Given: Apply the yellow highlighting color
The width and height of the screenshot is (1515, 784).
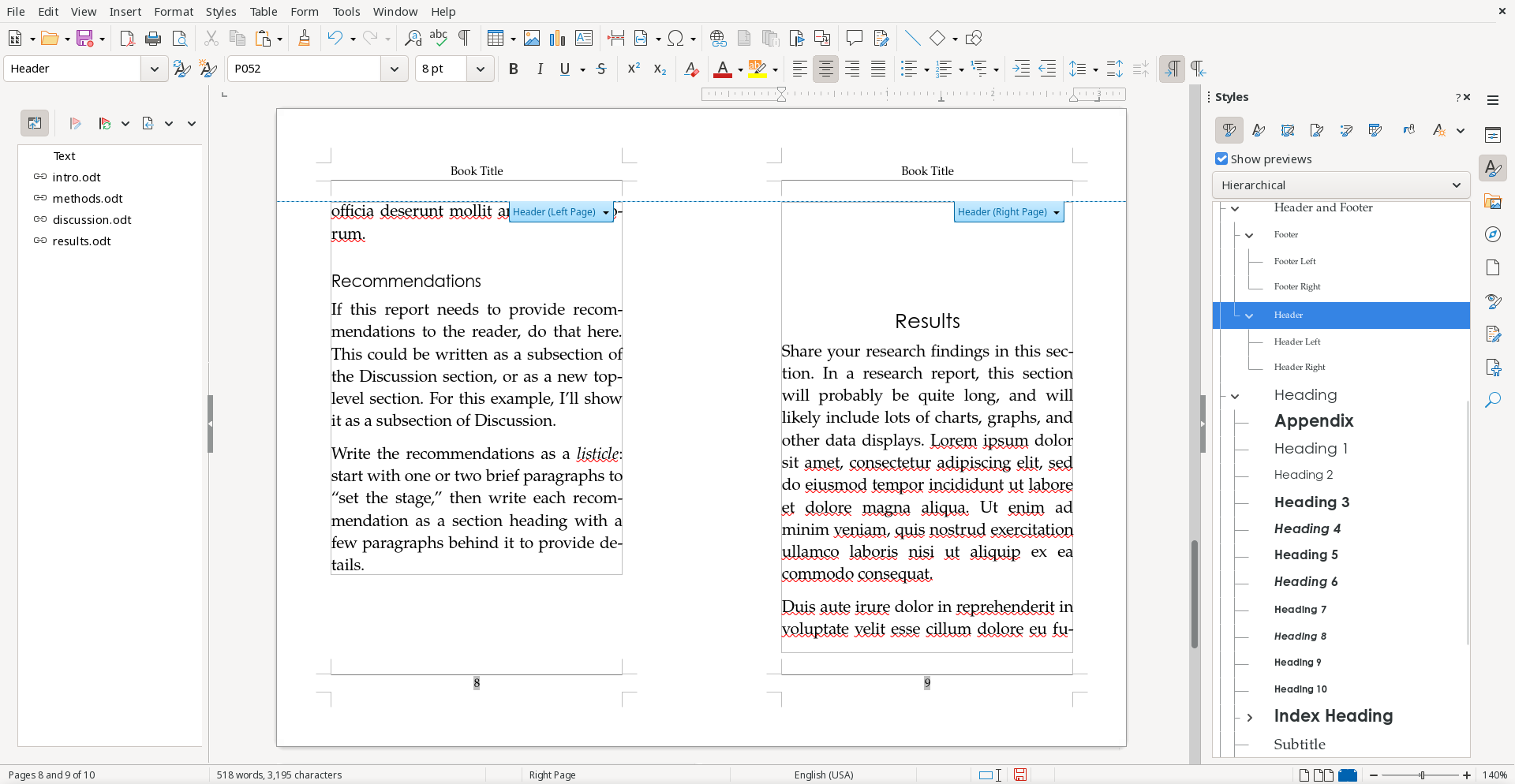Looking at the screenshot, I should (x=757, y=69).
